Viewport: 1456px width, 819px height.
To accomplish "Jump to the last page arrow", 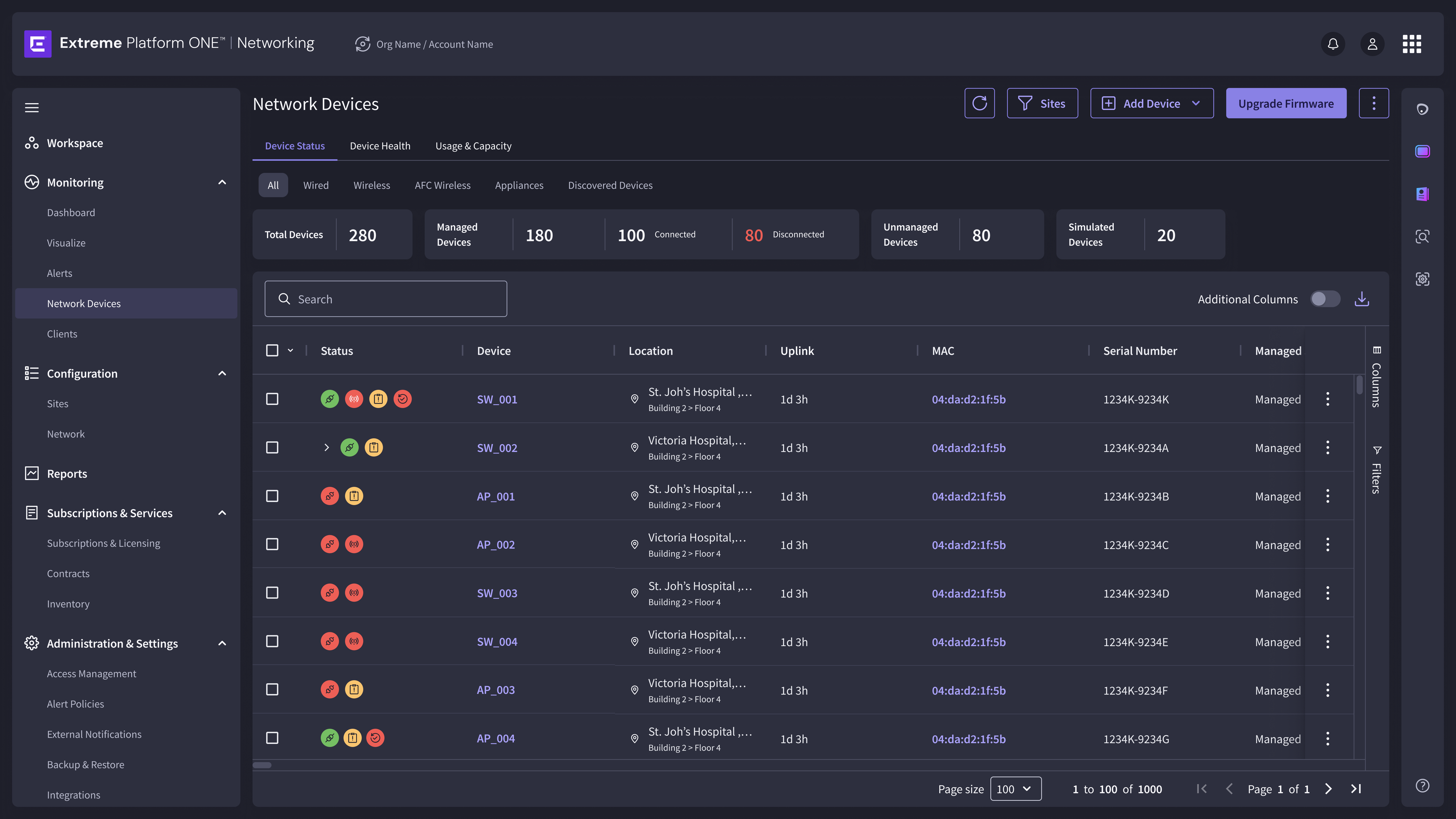I will coord(1356,789).
